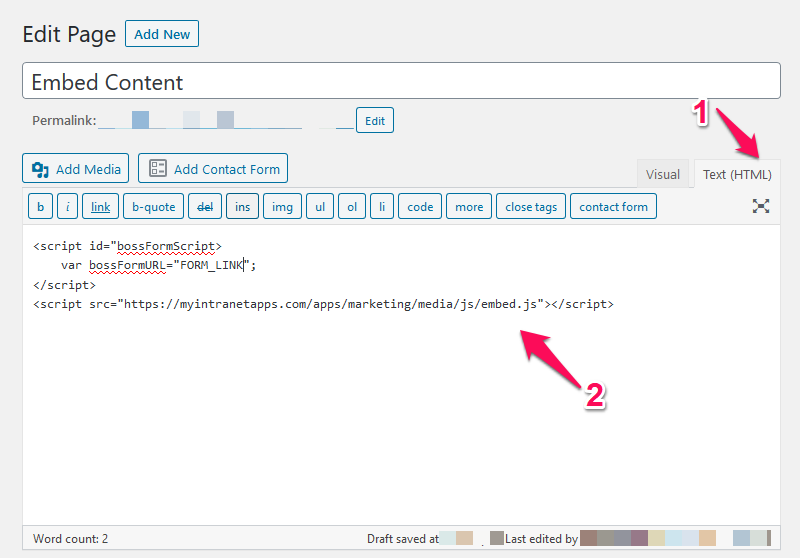Open the Add Media dialog
Image resolution: width=800 pixels, height=558 pixels.
(x=76, y=168)
